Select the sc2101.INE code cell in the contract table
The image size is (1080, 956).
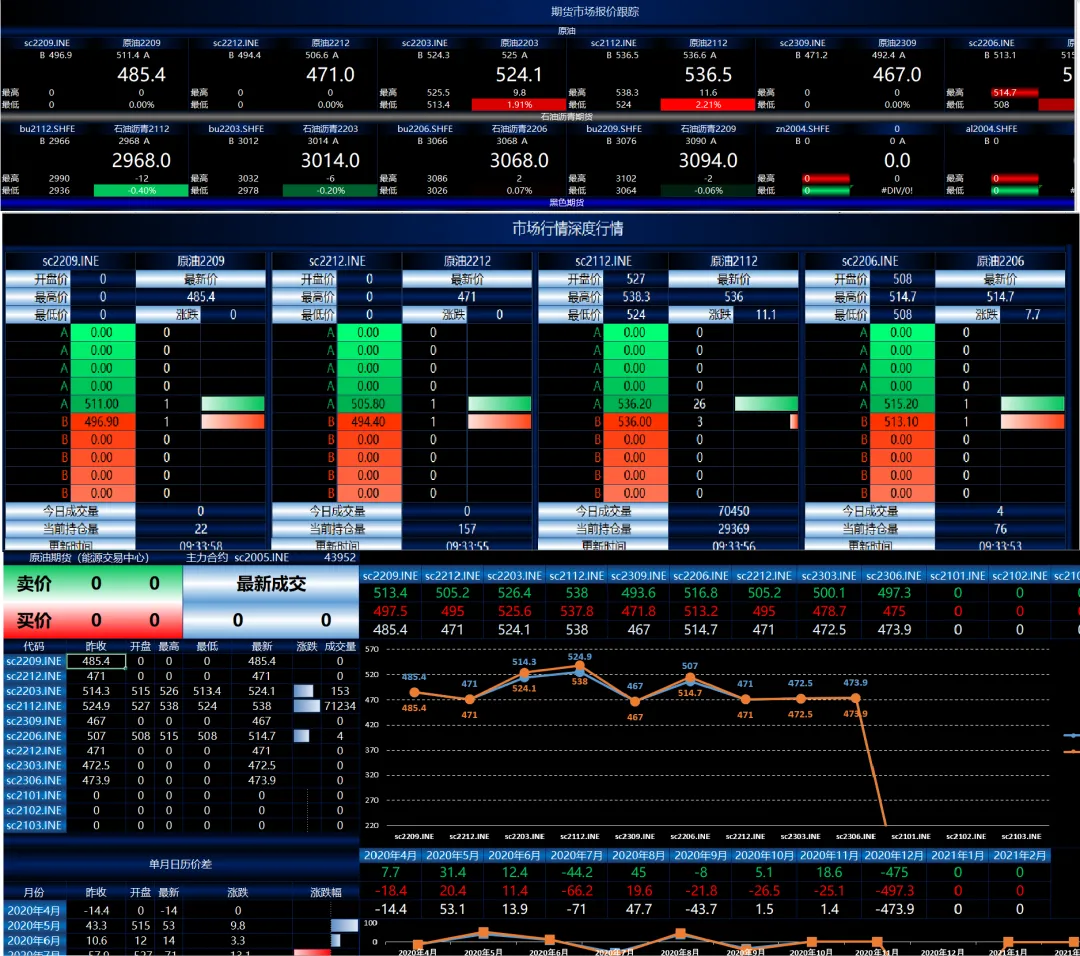(34, 796)
